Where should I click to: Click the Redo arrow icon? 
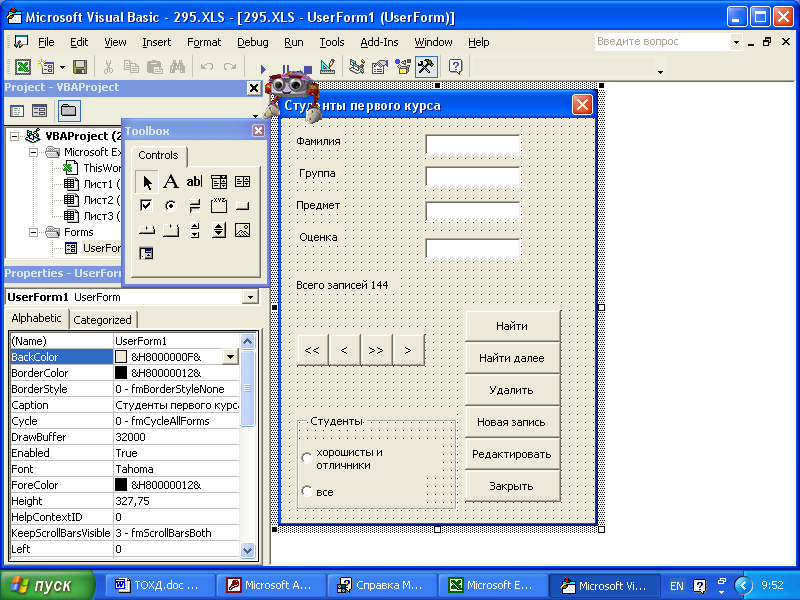pos(230,66)
